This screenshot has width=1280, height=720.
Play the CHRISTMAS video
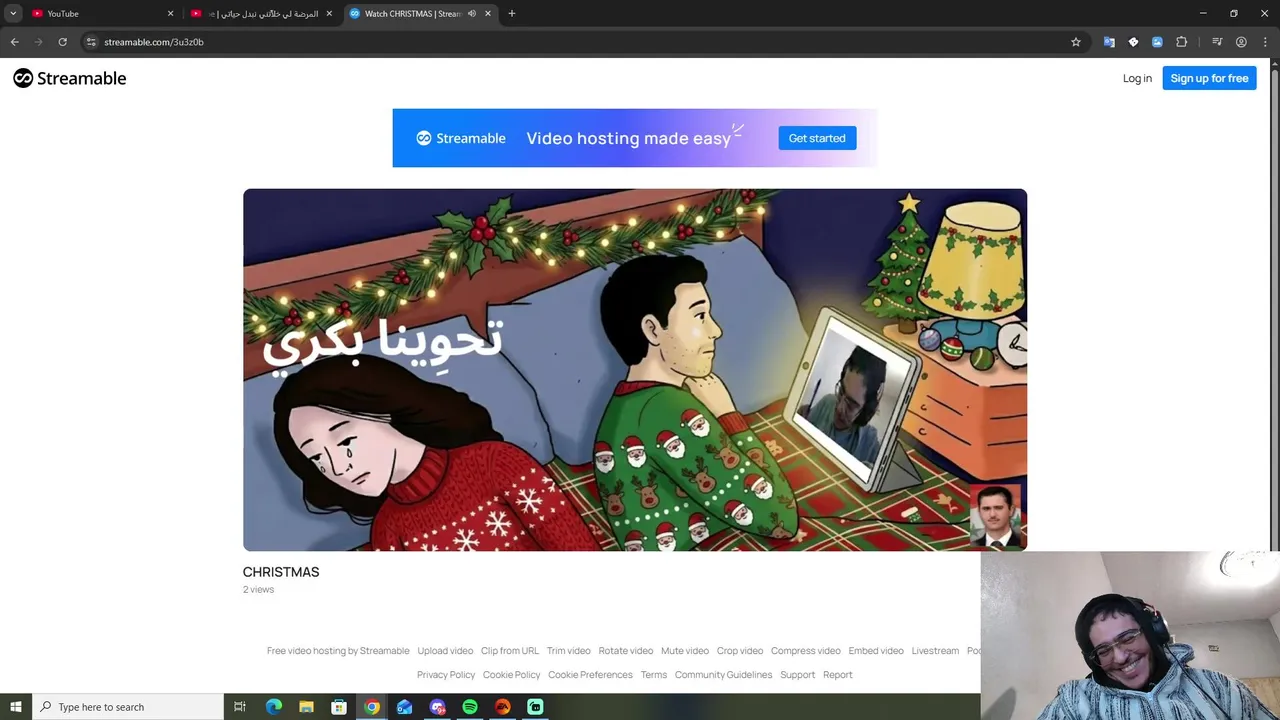pyautogui.click(x=635, y=370)
